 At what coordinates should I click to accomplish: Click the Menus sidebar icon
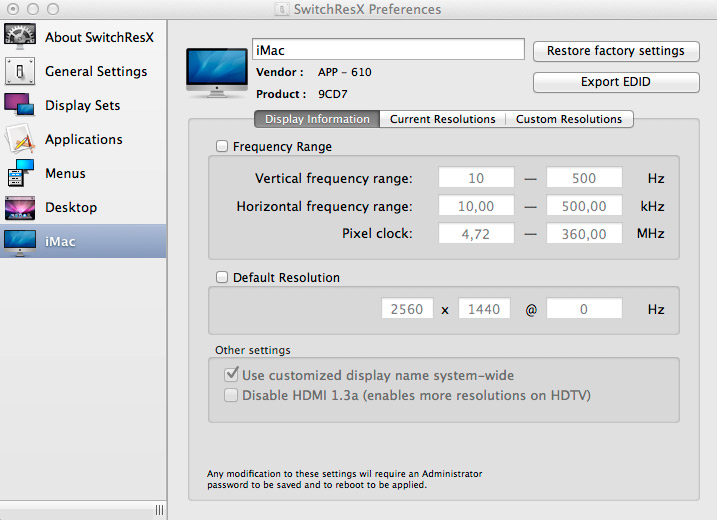pyautogui.click(x=20, y=173)
